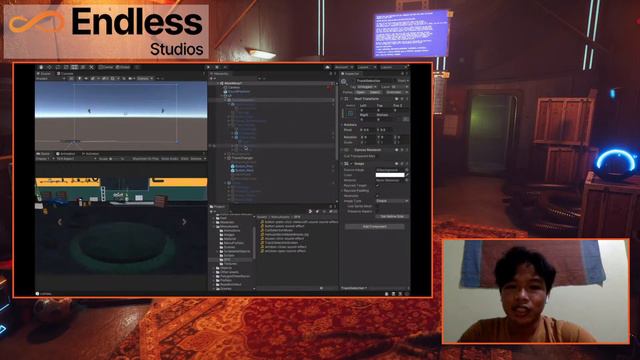
Task: Open the Image Type dropdown
Action: tap(392, 201)
